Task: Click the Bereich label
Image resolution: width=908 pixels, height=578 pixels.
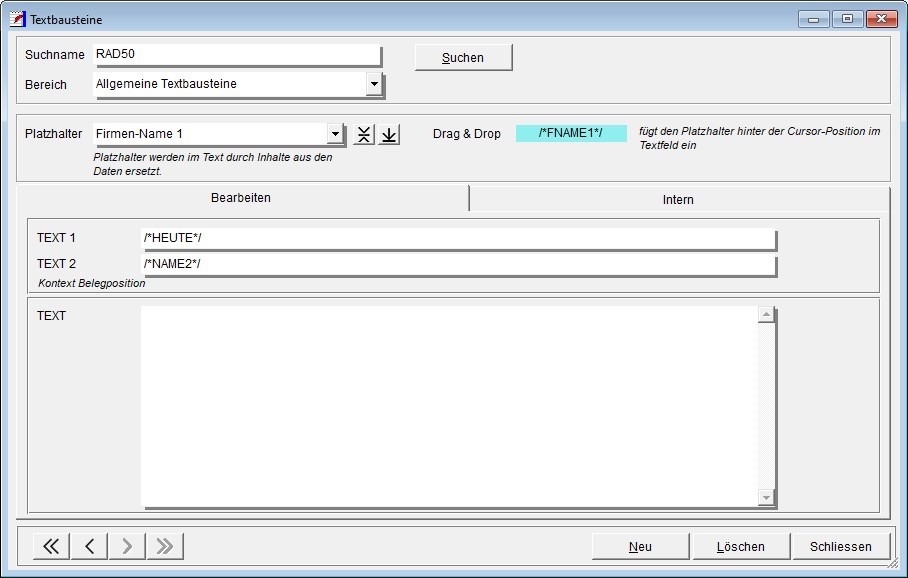Action: (46, 85)
